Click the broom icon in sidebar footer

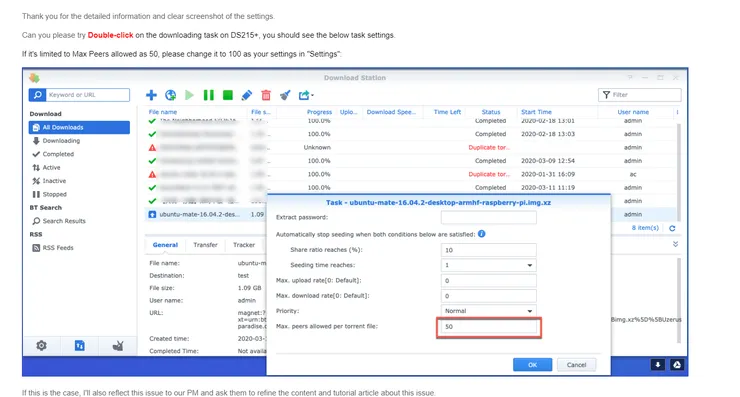[118, 346]
